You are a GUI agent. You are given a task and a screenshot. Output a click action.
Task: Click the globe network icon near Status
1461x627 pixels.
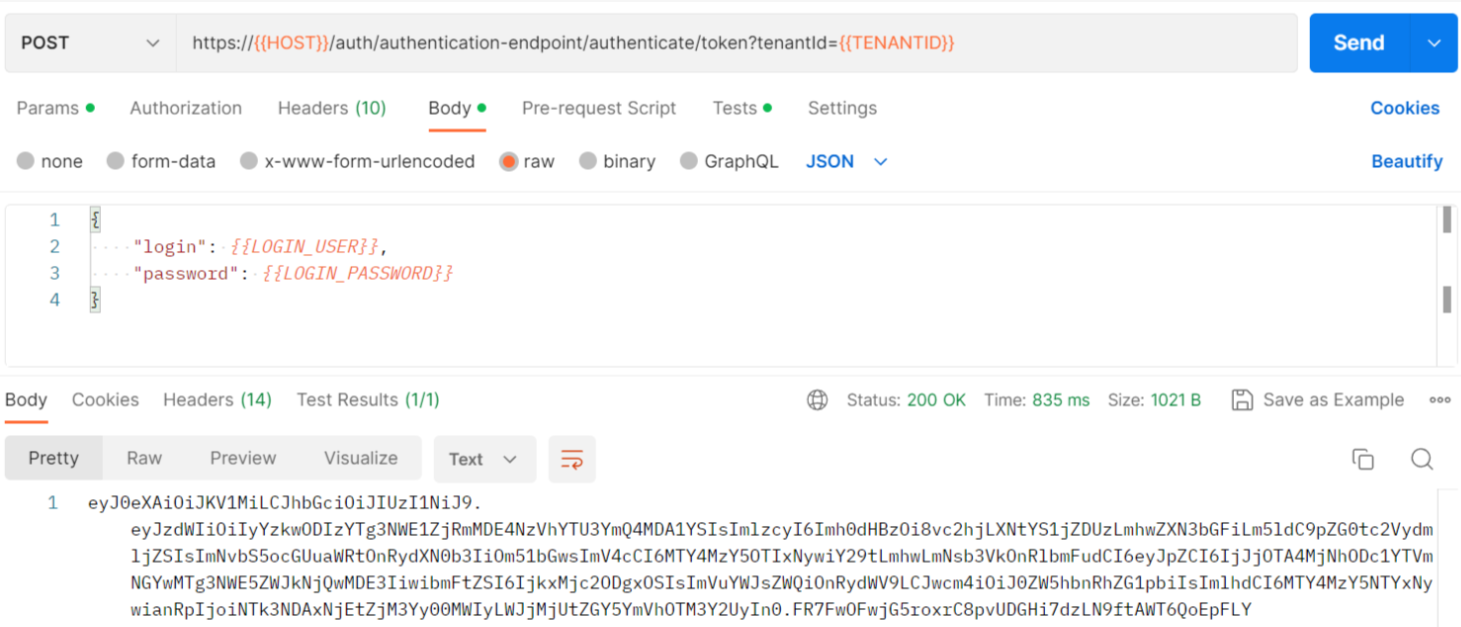(x=818, y=399)
